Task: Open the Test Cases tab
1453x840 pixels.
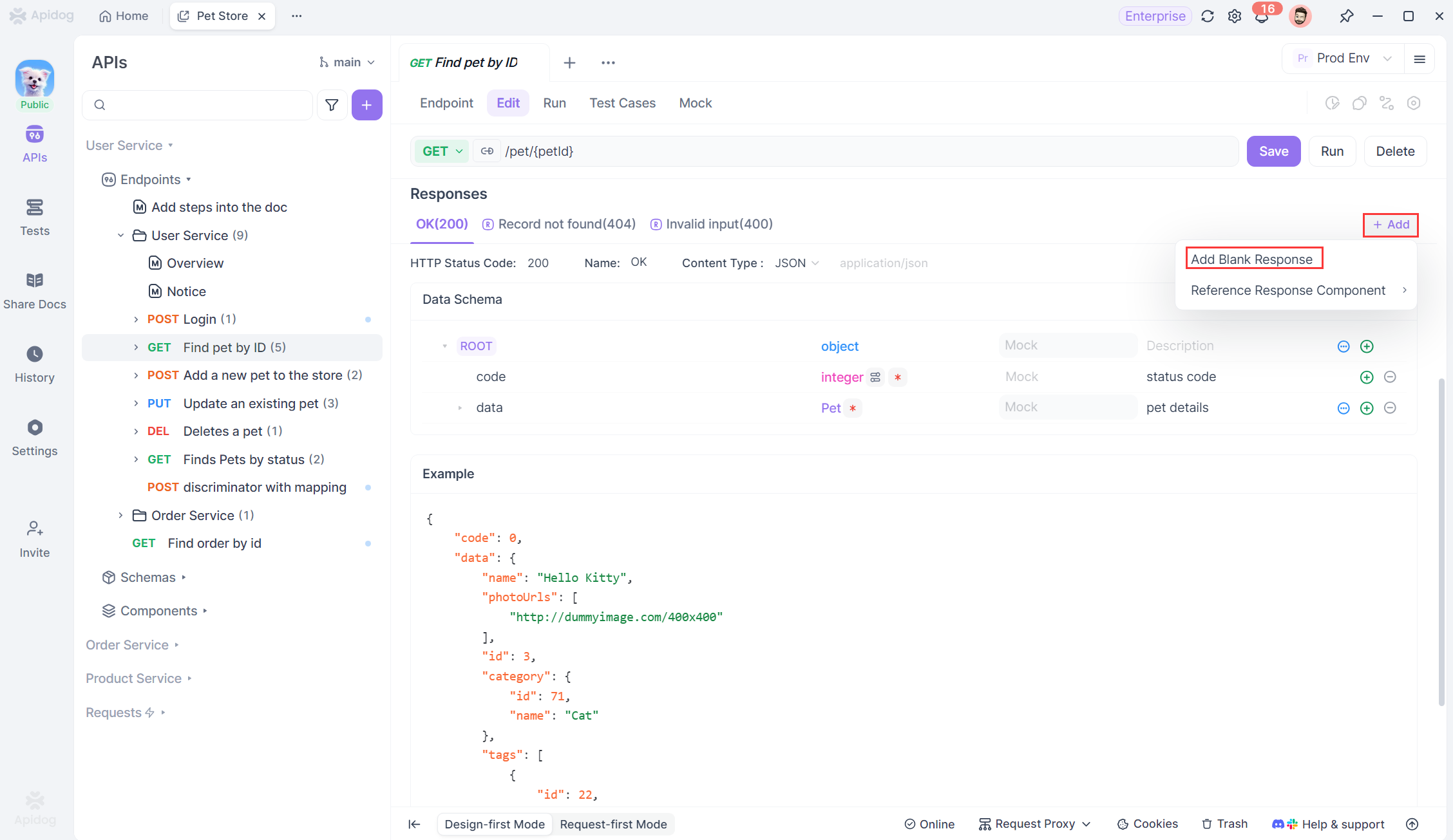Action: coord(622,103)
